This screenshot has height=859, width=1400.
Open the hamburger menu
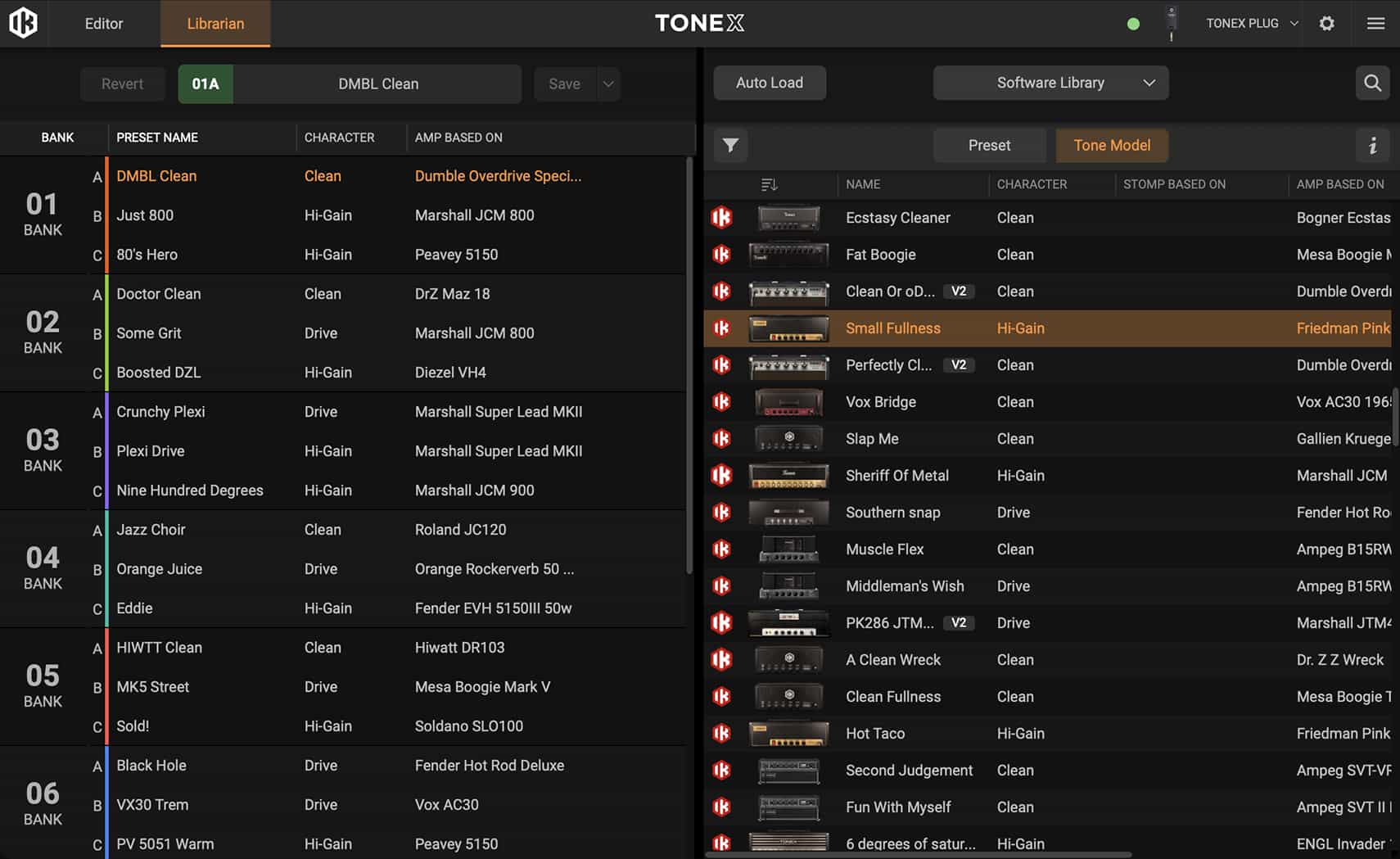[1376, 23]
